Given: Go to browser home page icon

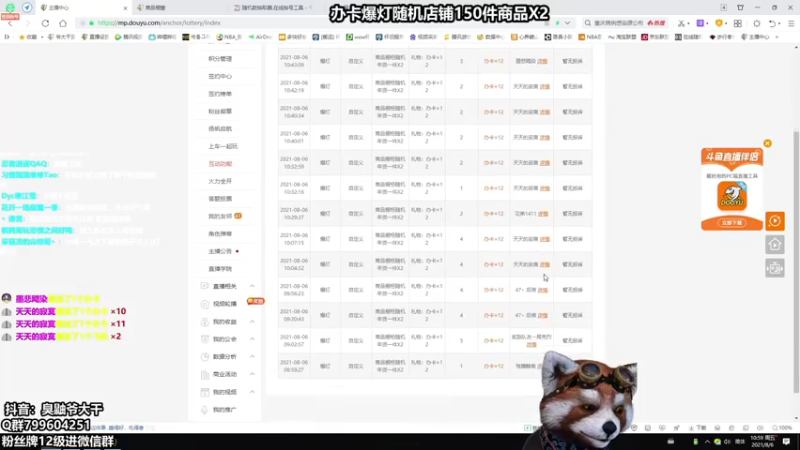Looking at the screenshot, I should 63,23.
